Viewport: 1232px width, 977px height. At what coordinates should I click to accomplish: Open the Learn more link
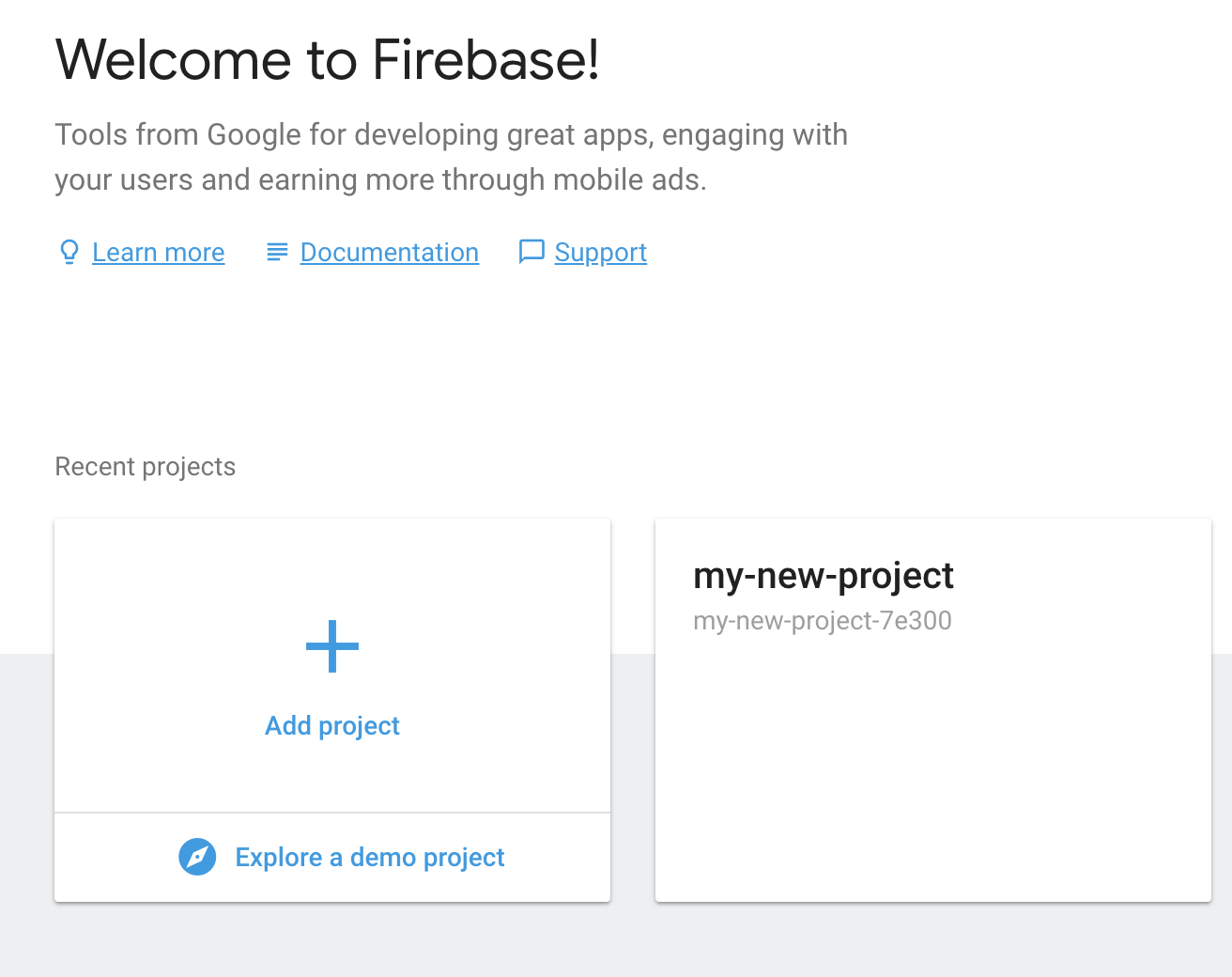[158, 253]
